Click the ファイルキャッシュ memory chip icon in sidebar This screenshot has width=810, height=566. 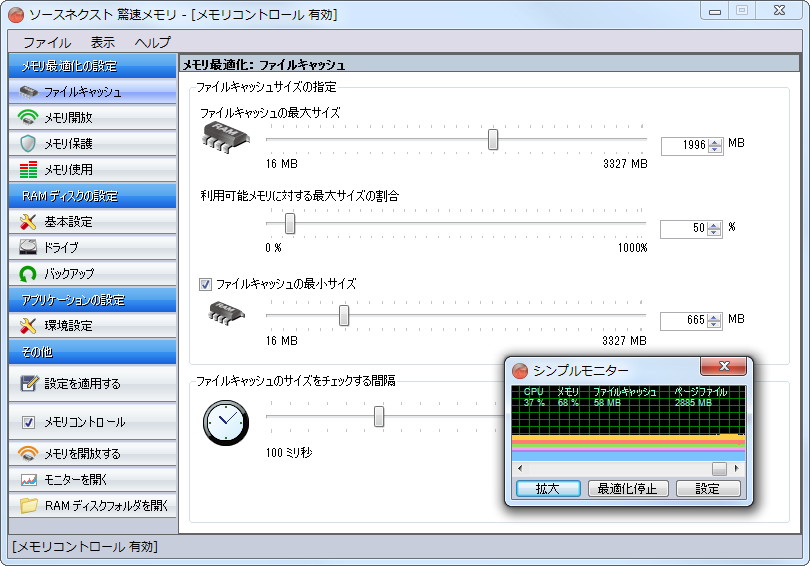coord(28,92)
